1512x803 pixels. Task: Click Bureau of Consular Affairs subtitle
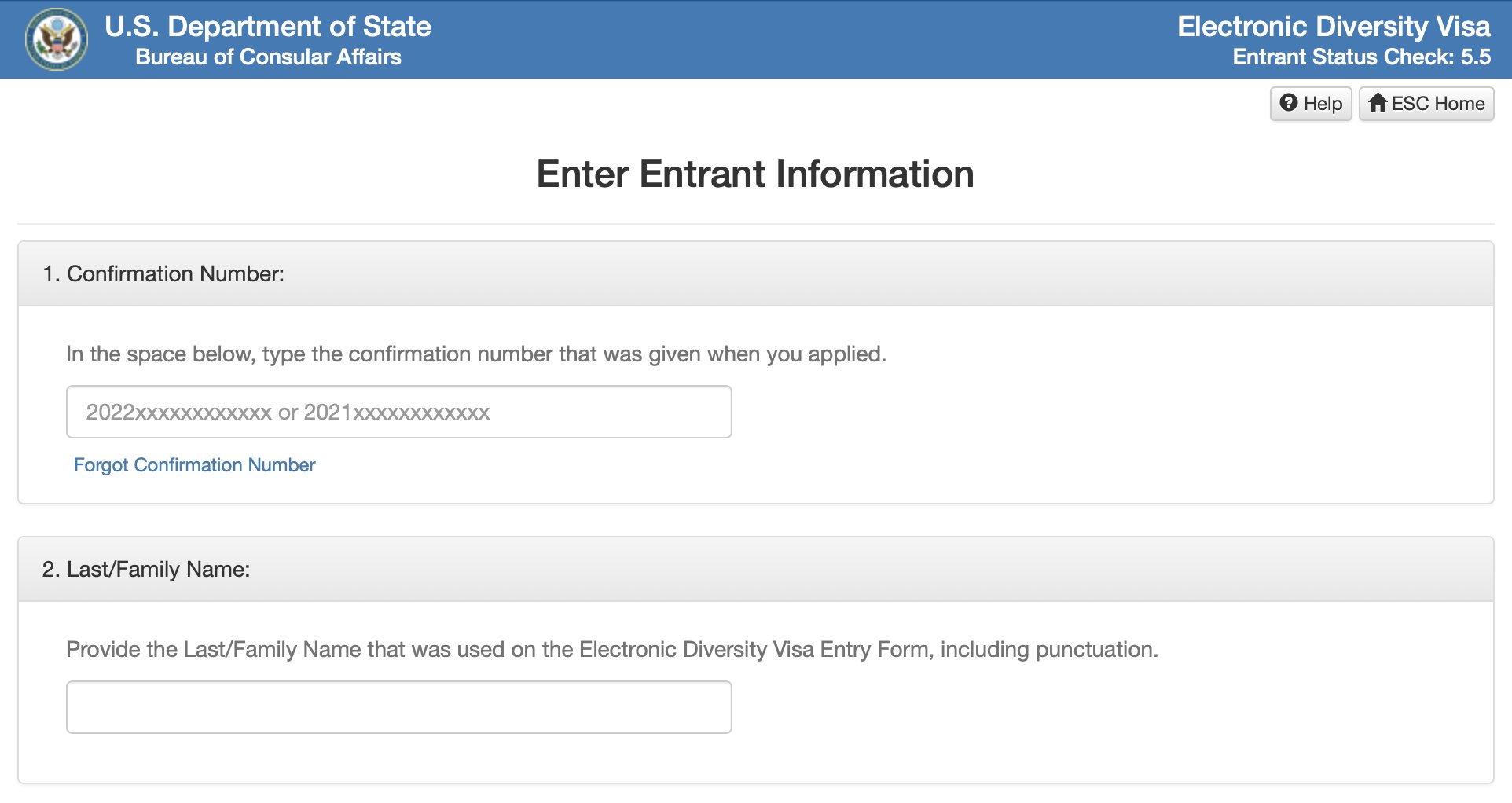tap(268, 57)
